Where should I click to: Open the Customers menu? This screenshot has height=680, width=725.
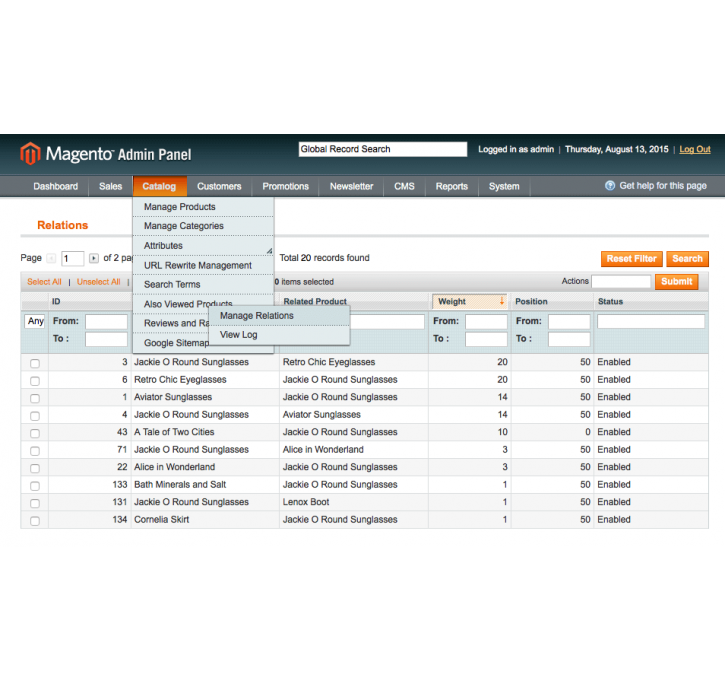point(219,186)
